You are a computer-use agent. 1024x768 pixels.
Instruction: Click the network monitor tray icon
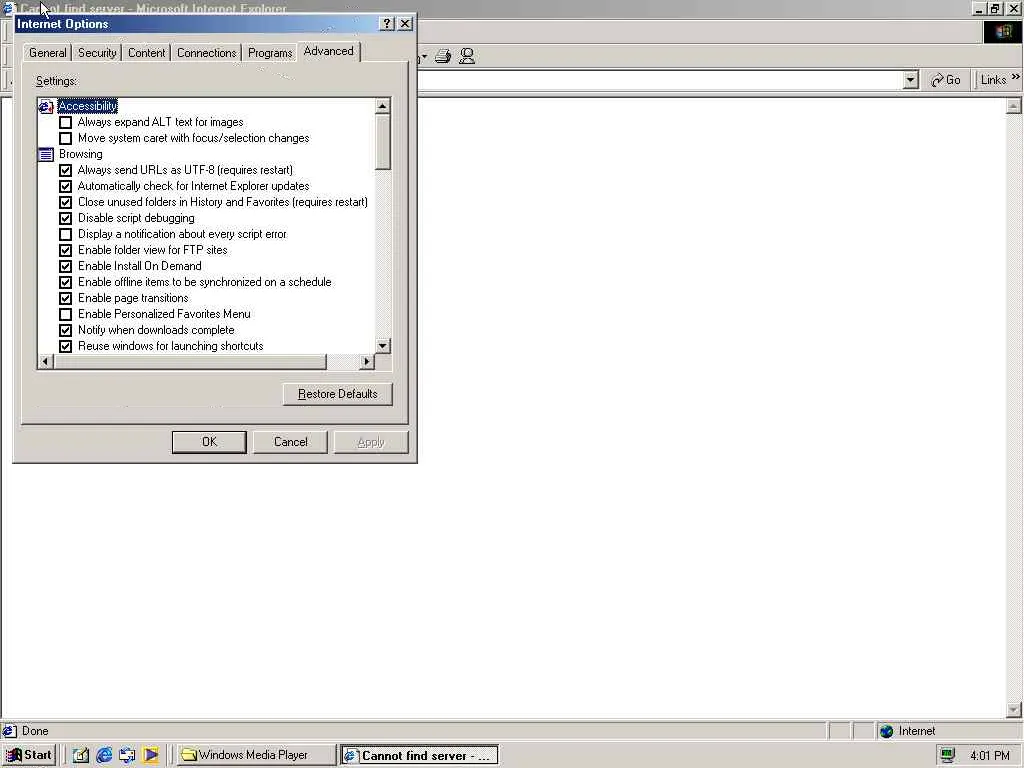click(x=947, y=756)
